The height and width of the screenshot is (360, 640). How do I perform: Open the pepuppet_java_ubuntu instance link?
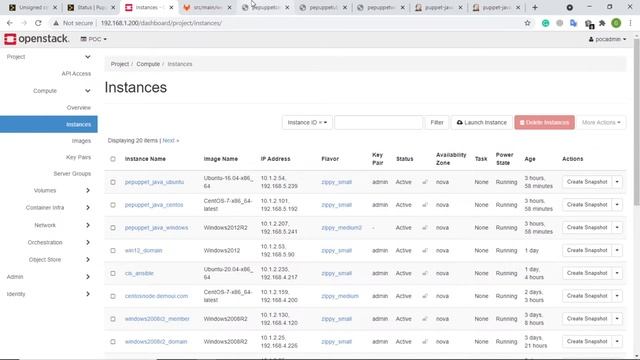[x=154, y=182]
